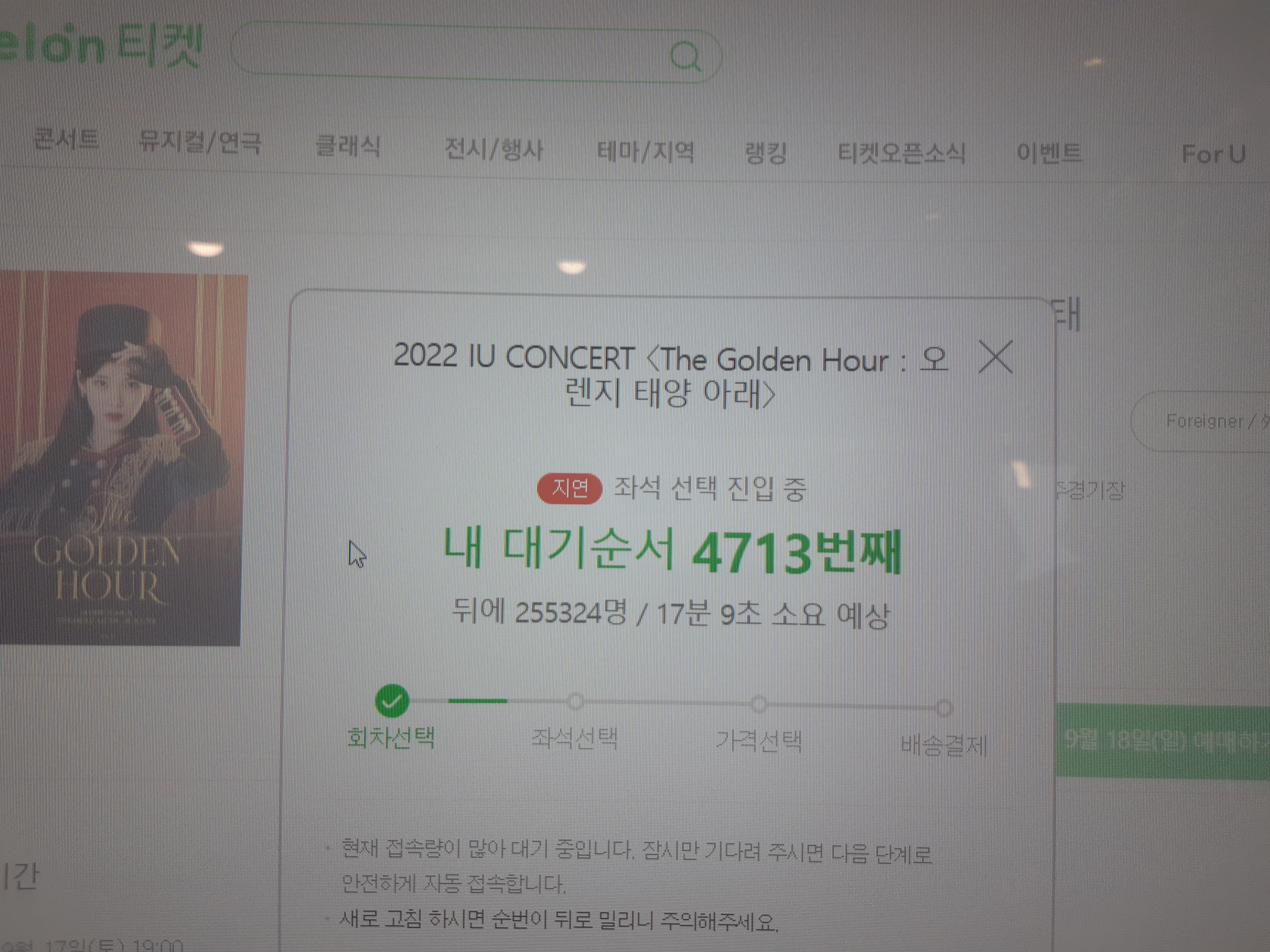Open 티켓오픈소식 page
Screen dimensions: 1270x952
(902, 153)
